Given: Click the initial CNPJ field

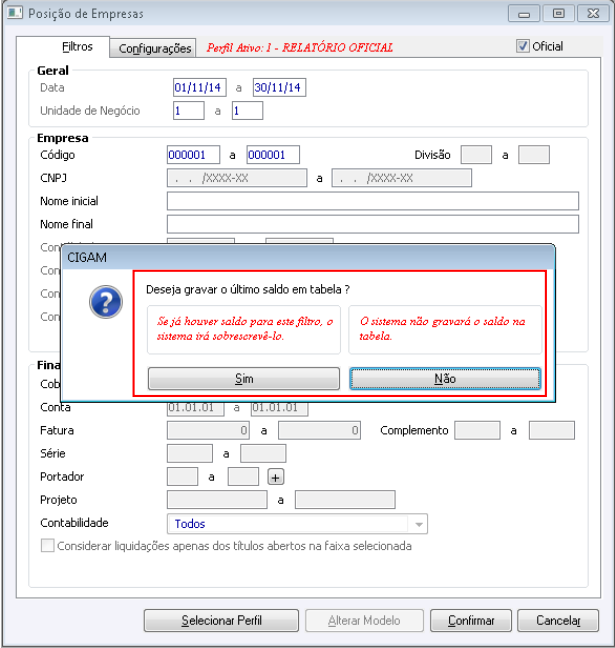Looking at the screenshot, I should (x=237, y=178).
